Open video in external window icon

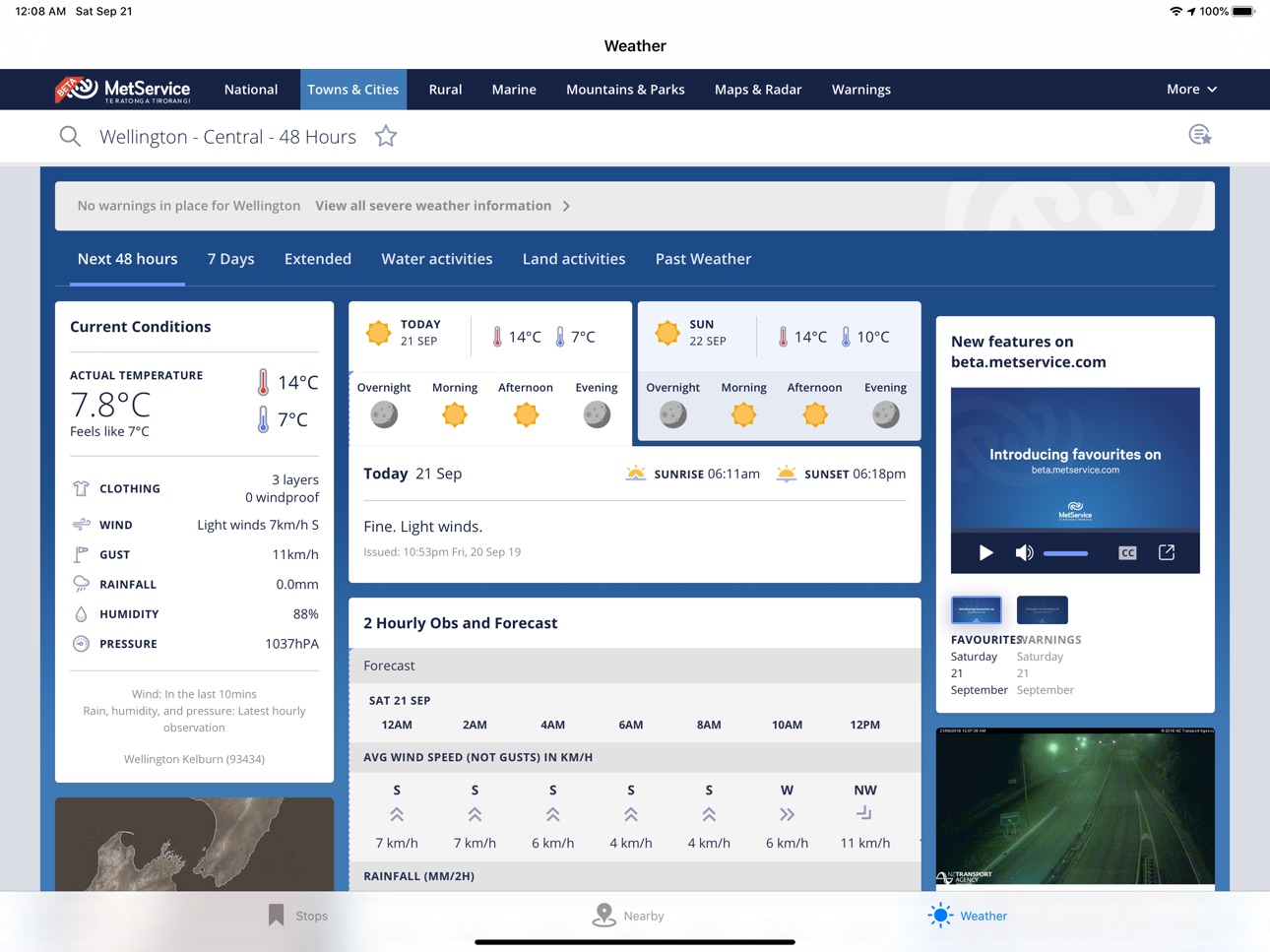click(1167, 552)
